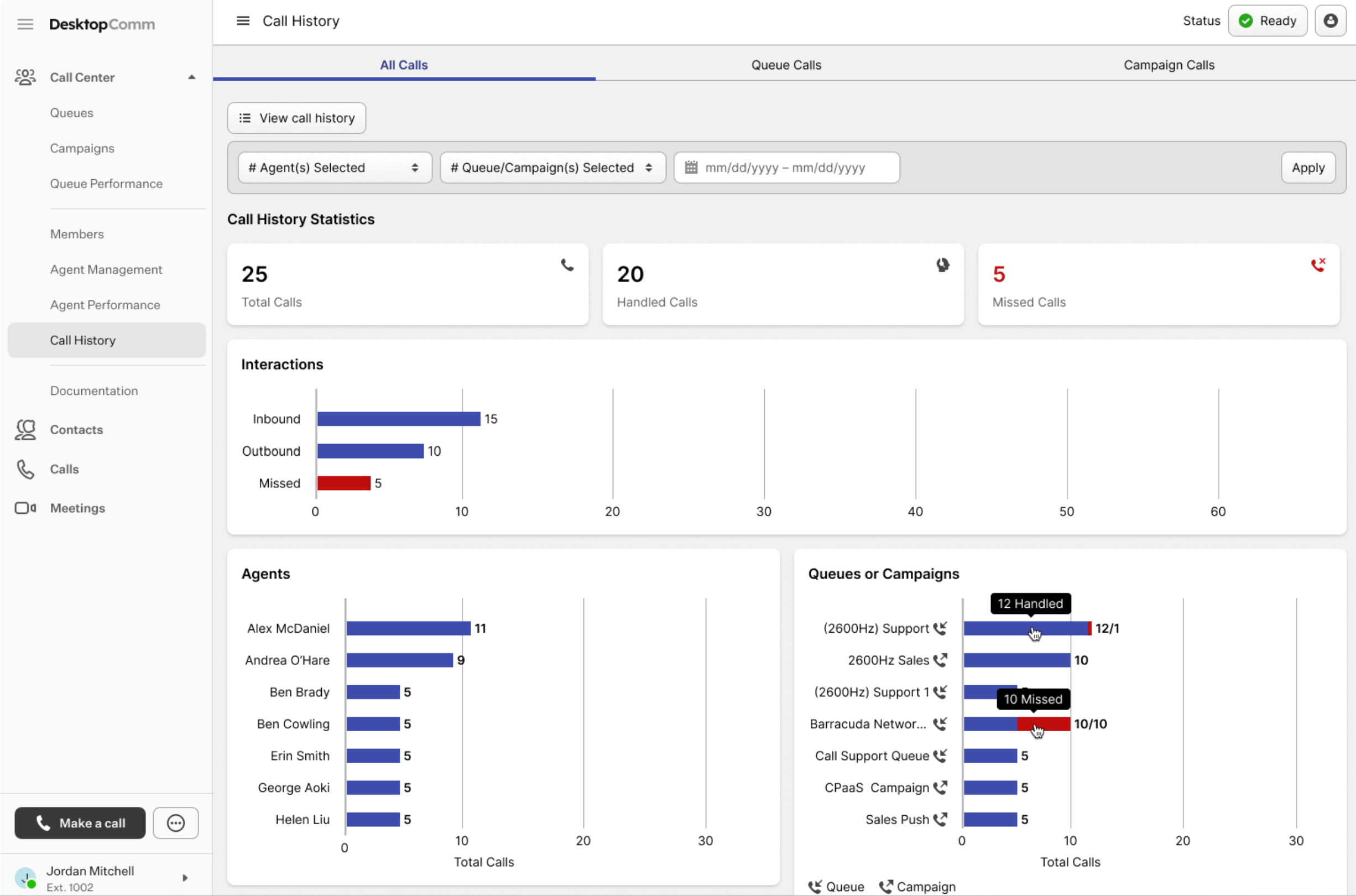Open the user profile avatar icon
Viewport: 1356px width, 896px height.
click(x=1329, y=21)
